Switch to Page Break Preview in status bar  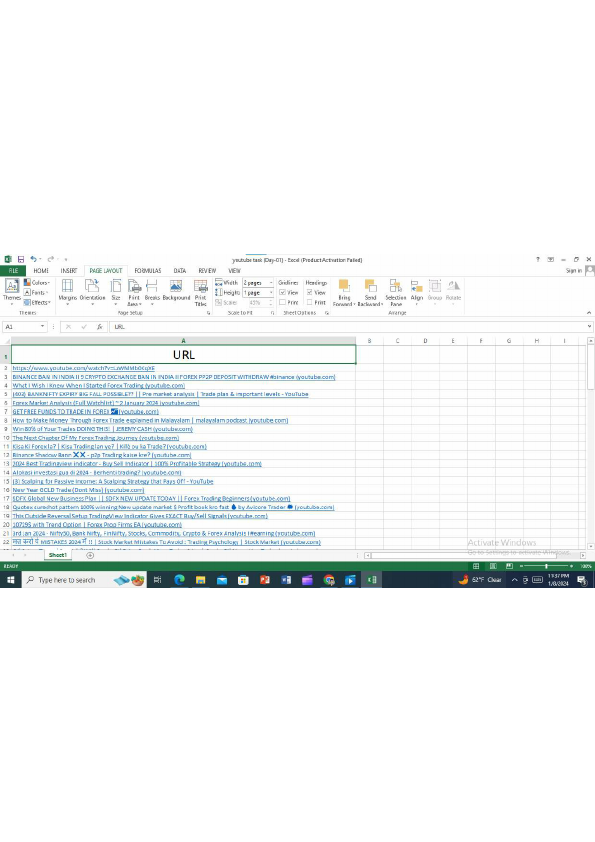pos(509,566)
